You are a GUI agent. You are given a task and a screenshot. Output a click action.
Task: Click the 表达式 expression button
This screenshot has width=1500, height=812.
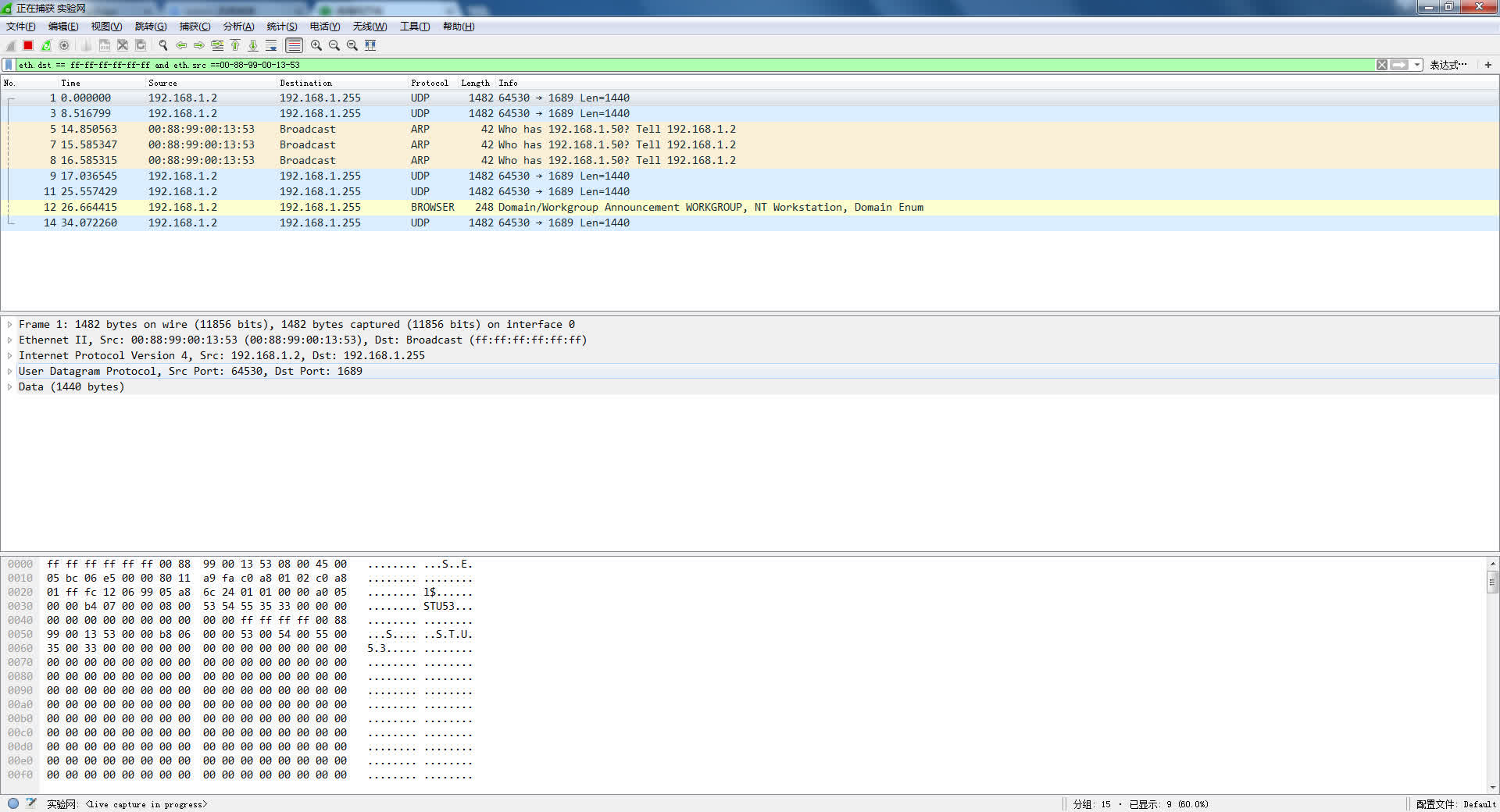point(1448,65)
